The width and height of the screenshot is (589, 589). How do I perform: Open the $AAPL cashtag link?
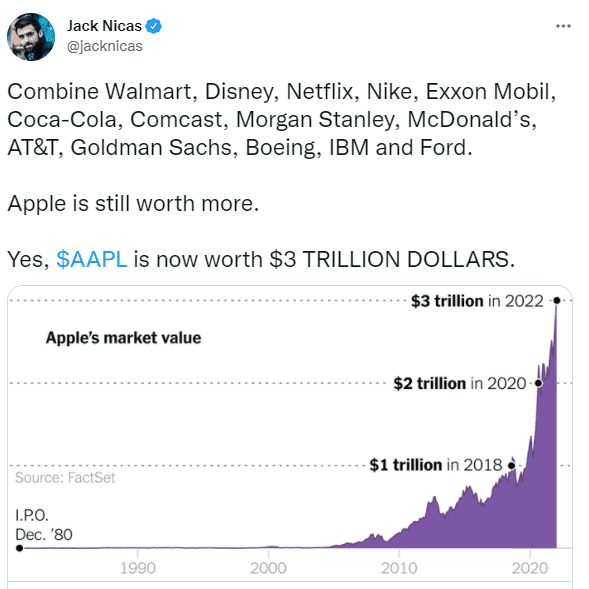(92, 259)
